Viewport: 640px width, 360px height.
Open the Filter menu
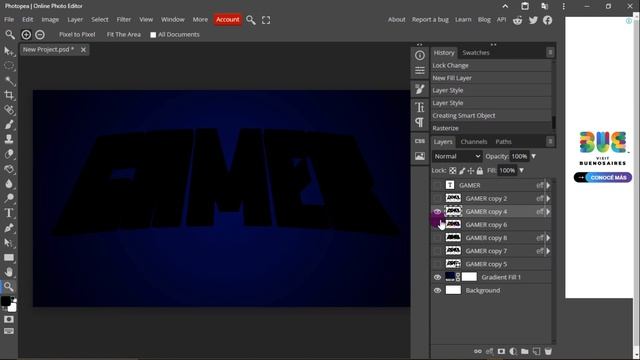(x=124, y=20)
